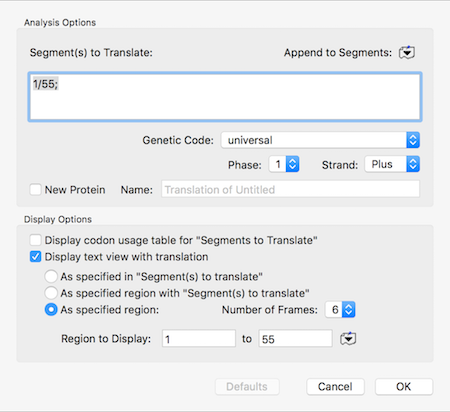Open the Region to Display popup icon

coord(348,339)
